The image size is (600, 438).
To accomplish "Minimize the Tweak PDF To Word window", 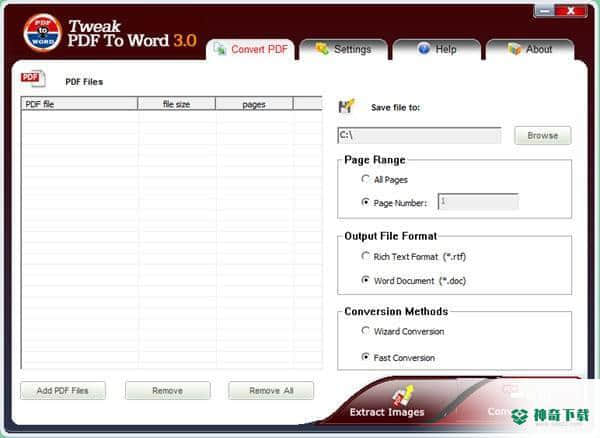I will click(x=545, y=11).
